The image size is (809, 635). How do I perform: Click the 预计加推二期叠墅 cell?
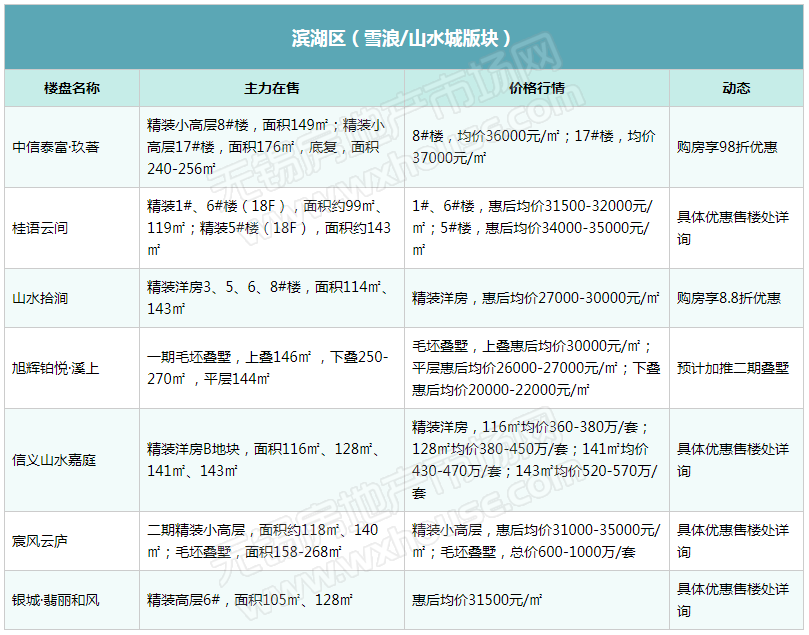coord(733,368)
